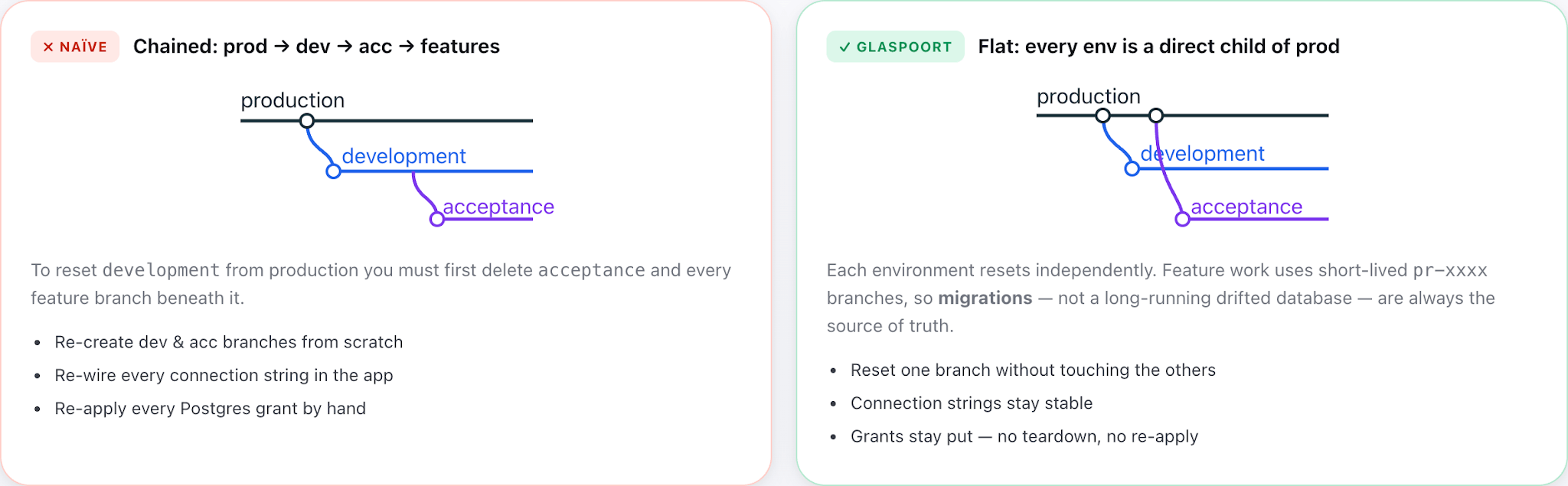The width and height of the screenshot is (1568, 486).
Task: Click "Grants stay put" bullet item
Action: click(1024, 436)
